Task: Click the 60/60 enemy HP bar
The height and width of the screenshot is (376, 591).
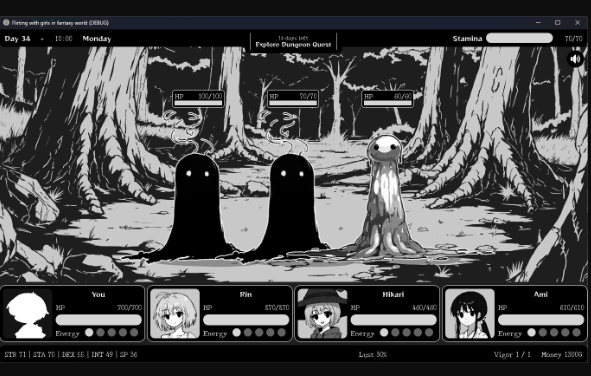Action: click(x=387, y=103)
